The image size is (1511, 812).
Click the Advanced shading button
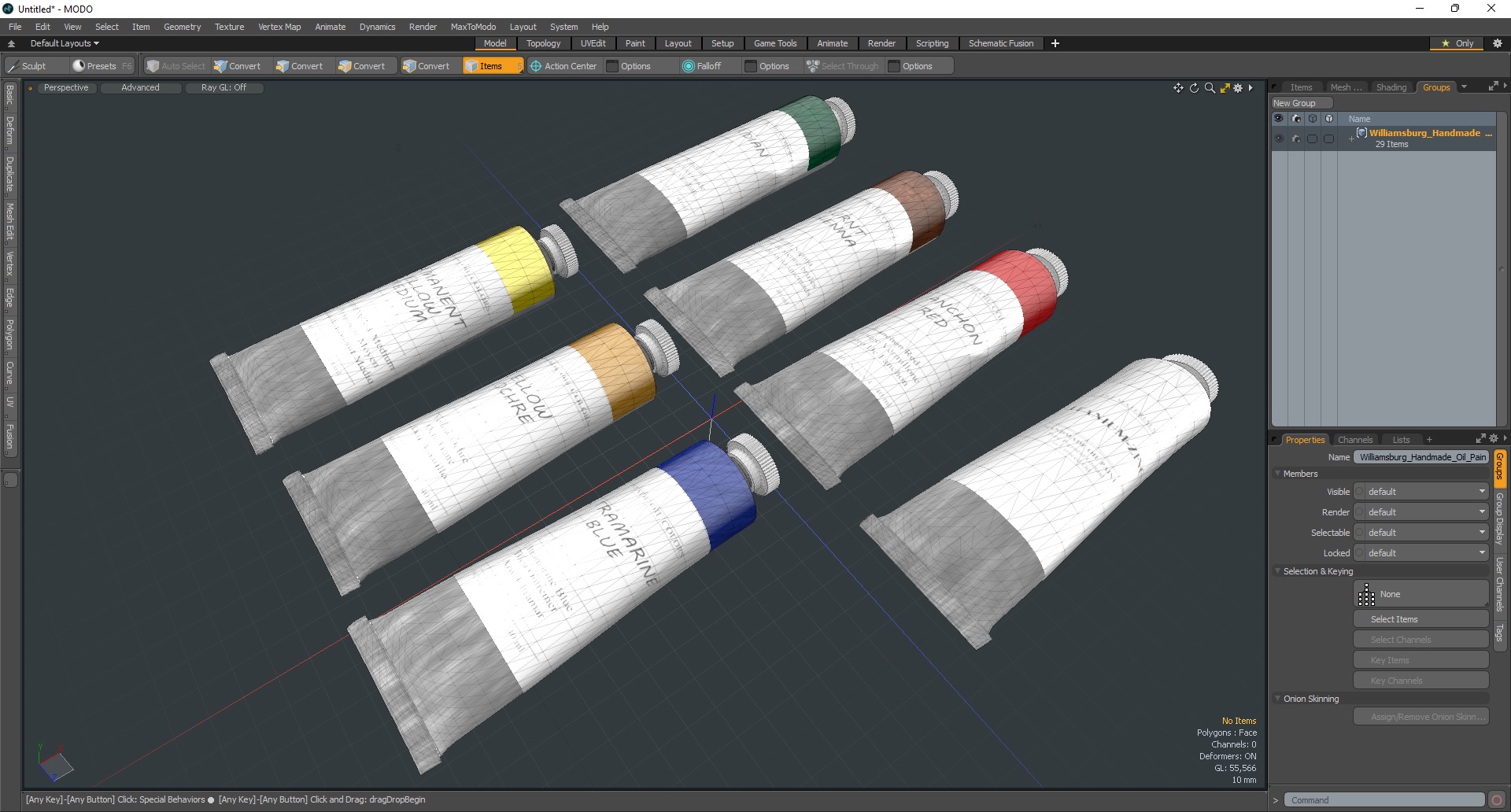pos(140,87)
